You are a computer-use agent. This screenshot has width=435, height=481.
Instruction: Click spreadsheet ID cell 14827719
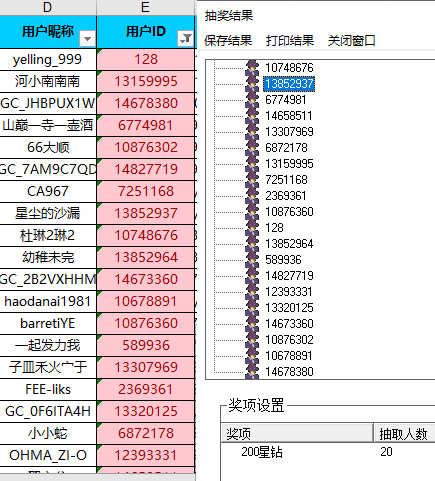pyautogui.click(x=146, y=169)
